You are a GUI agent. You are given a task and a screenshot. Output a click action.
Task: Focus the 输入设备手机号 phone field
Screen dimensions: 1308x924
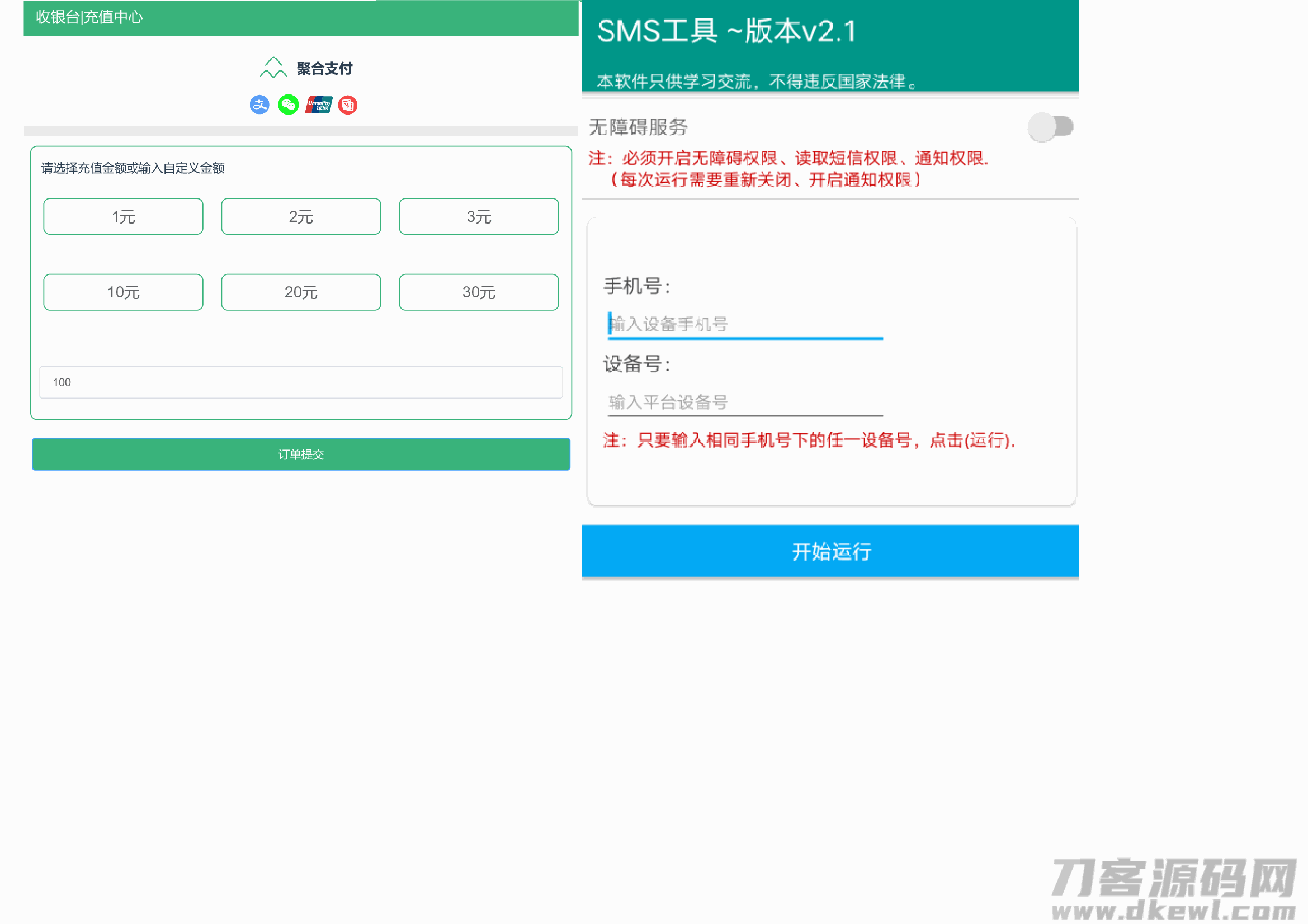click(x=745, y=325)
